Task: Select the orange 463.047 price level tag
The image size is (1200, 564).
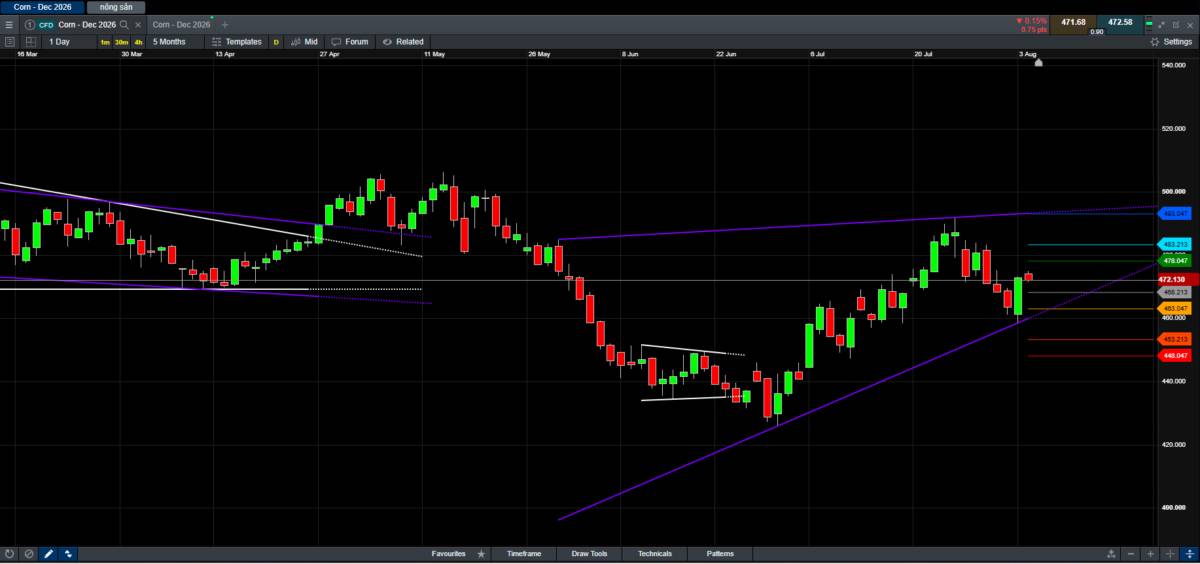Action: pyautogui.click(x=1172, y=309)
